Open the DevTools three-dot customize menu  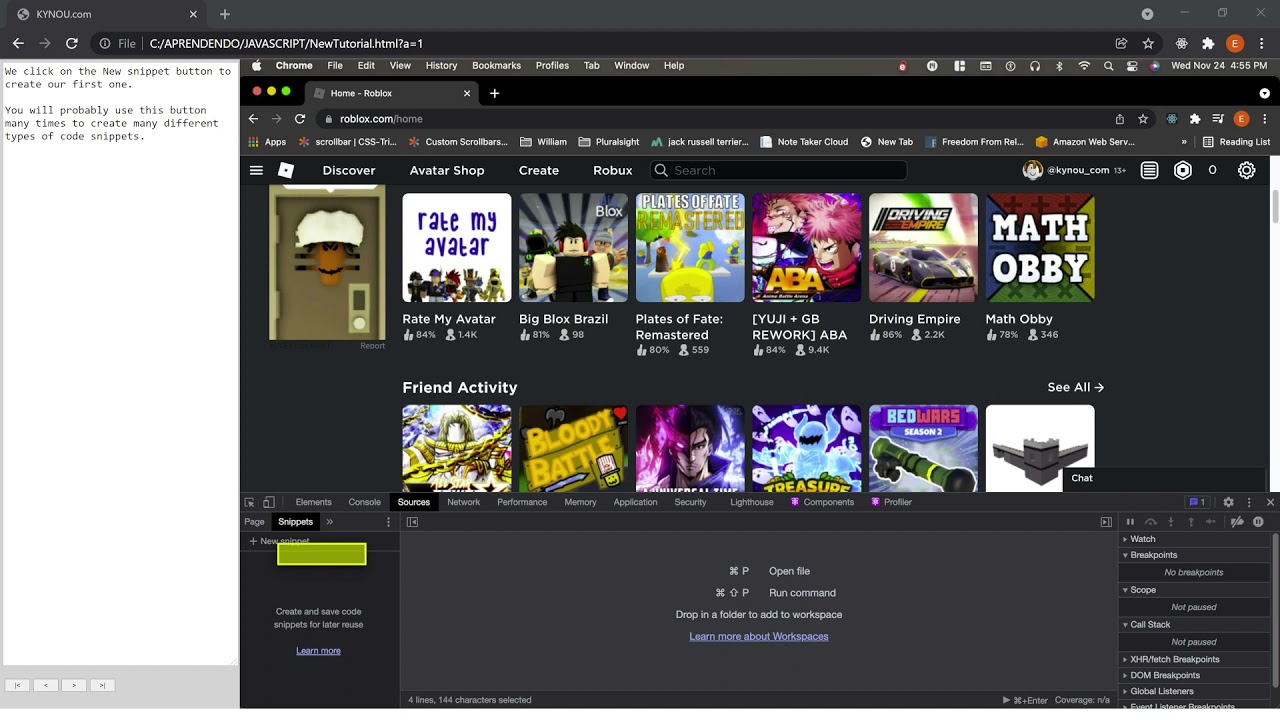(x=1249, y=502)
